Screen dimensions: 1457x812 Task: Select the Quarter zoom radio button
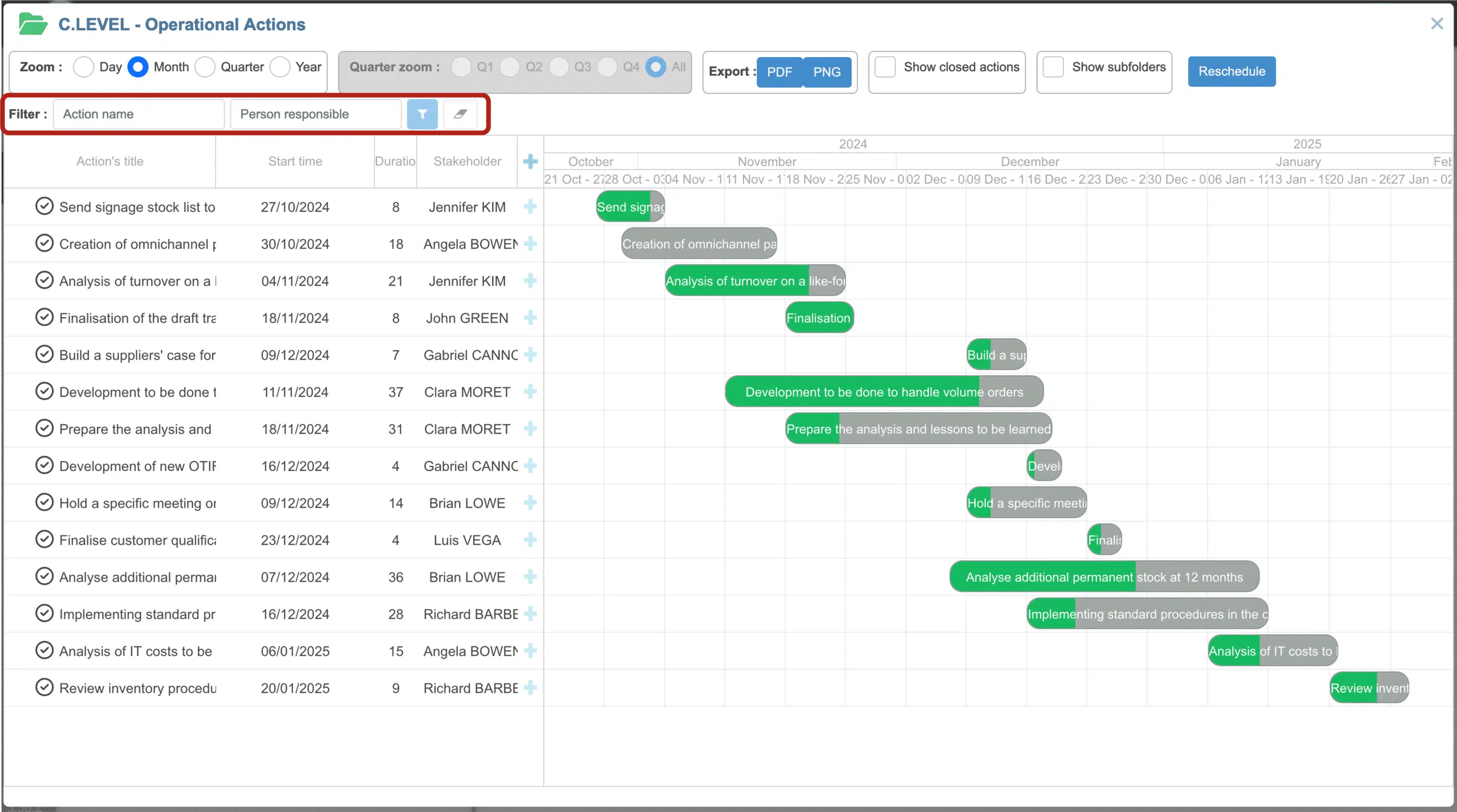[x=205, y=67]
